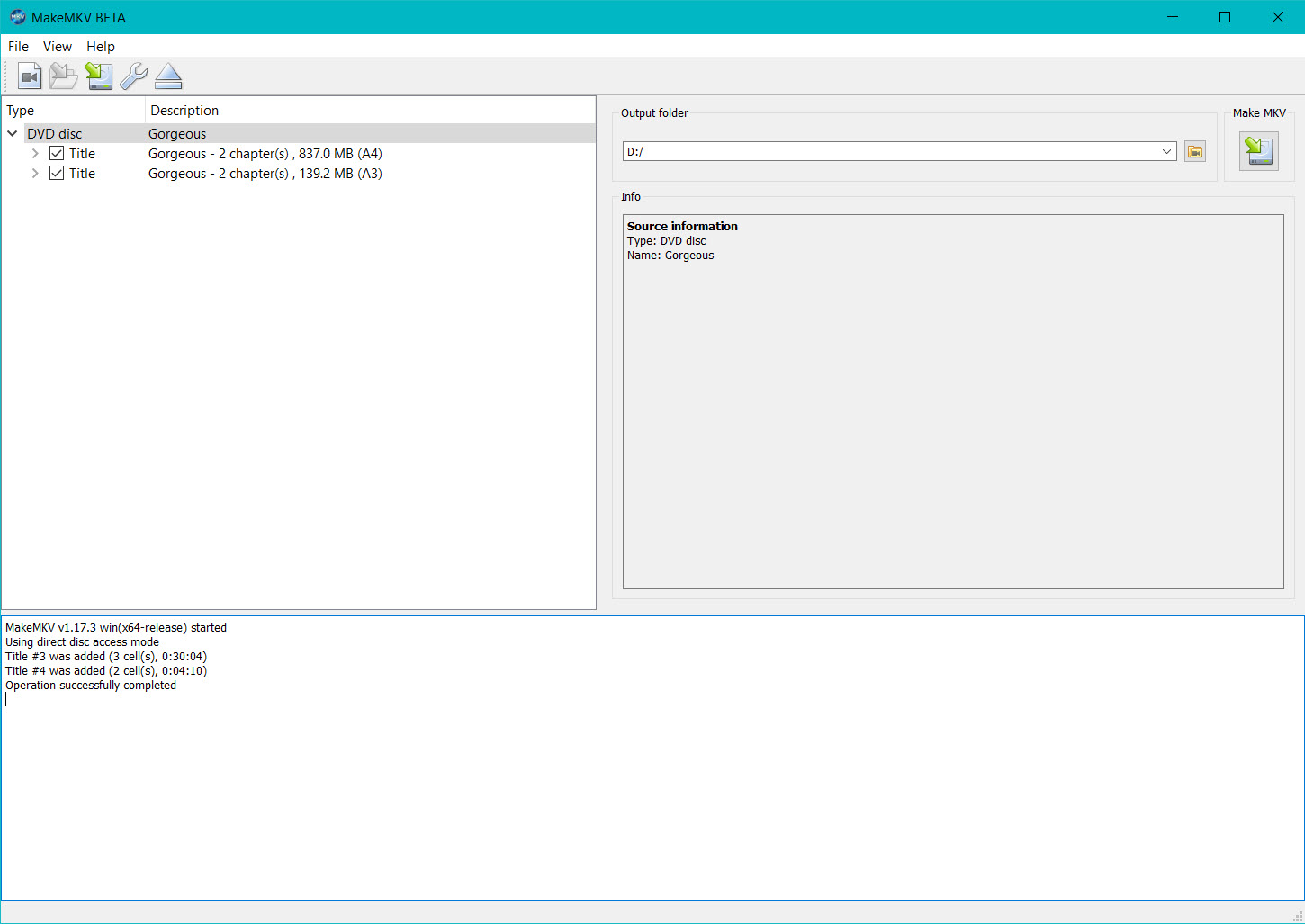Open the output folder dropdown arrow
This screenshot has width=1305, height=924.
(x=1166, y=152)
